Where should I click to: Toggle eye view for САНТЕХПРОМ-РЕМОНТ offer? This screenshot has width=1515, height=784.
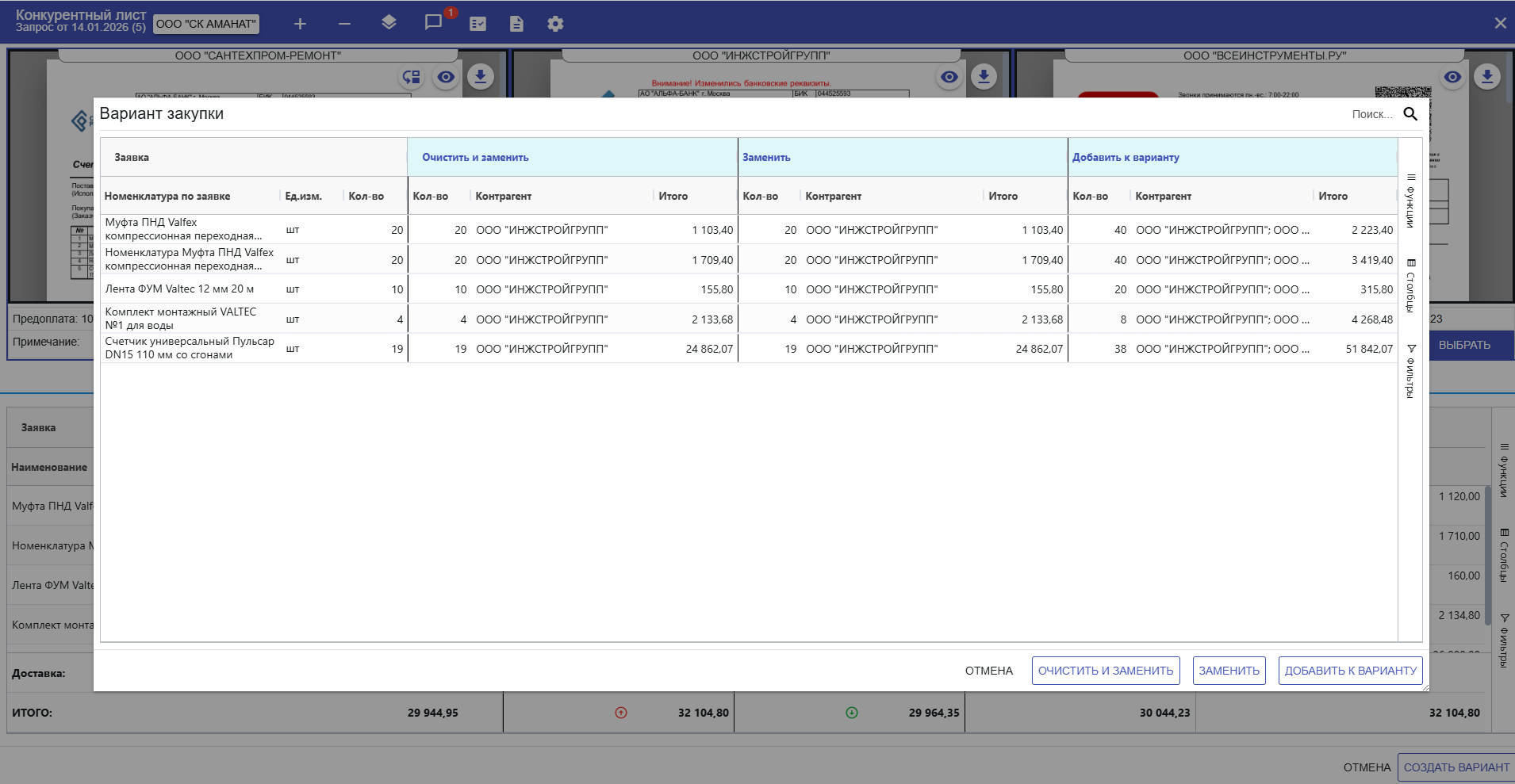click(x=446, y=77)
